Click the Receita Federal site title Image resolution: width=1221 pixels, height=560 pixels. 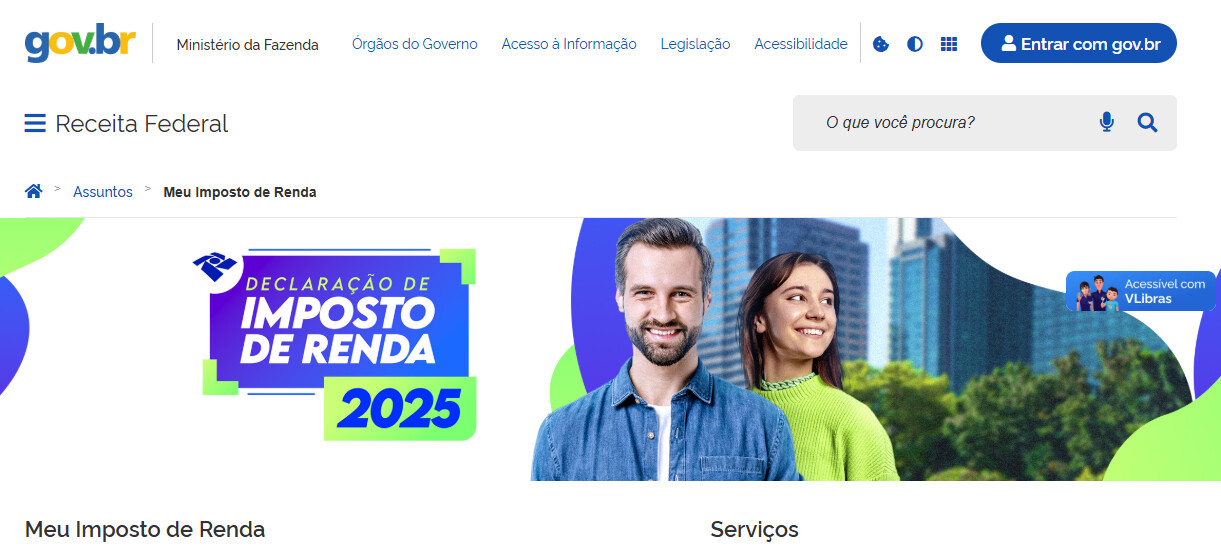[x=142, y=123]
